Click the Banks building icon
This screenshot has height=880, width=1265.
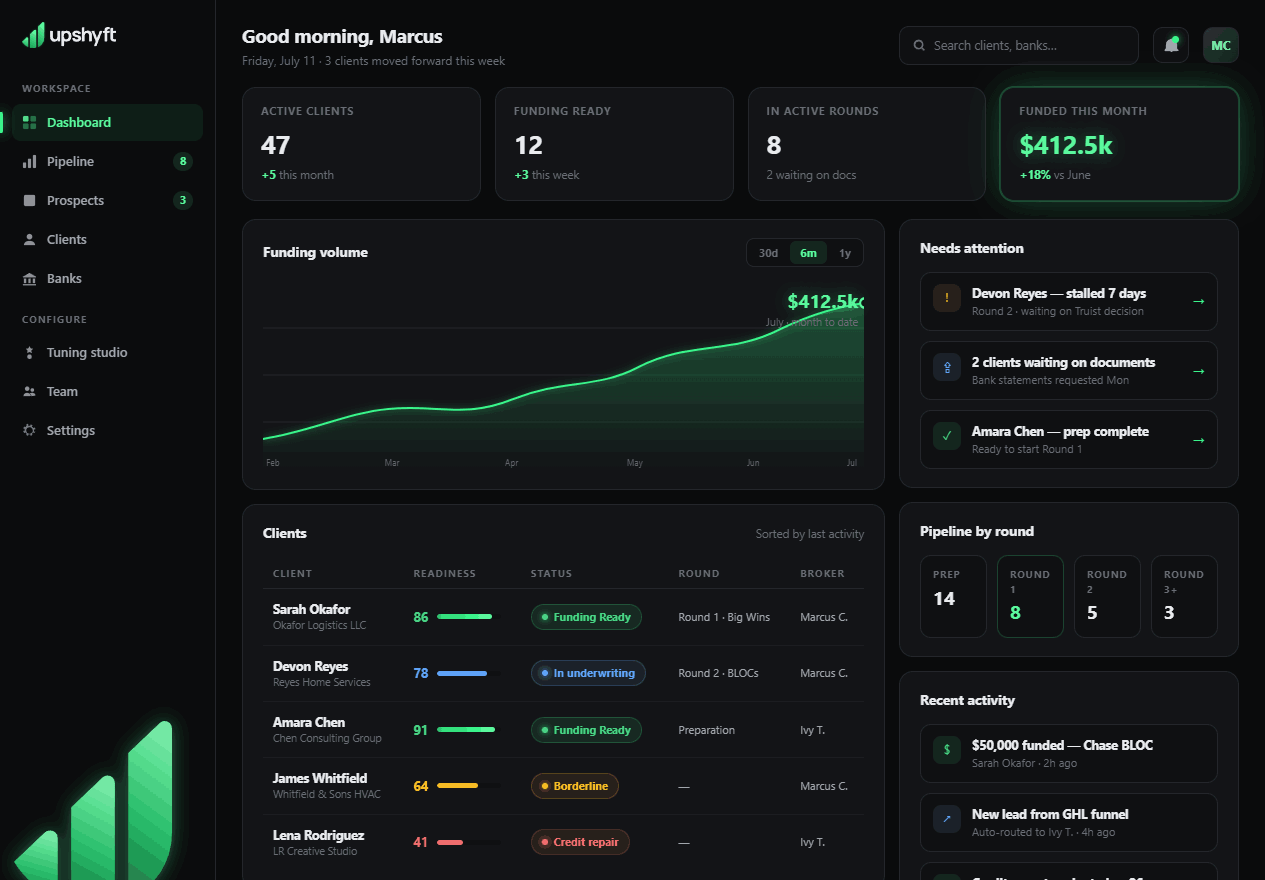click(x=29, y=278)
